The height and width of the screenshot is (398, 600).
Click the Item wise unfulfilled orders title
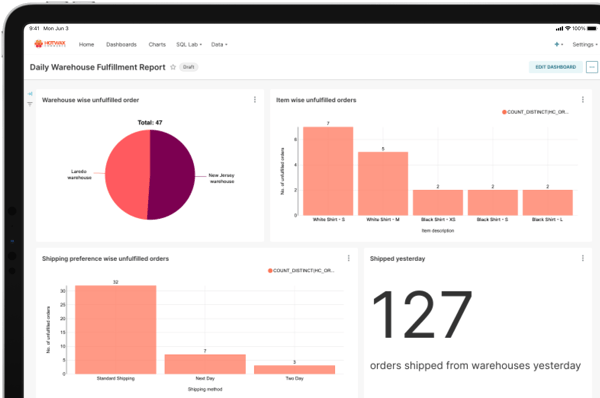[316, 100]
